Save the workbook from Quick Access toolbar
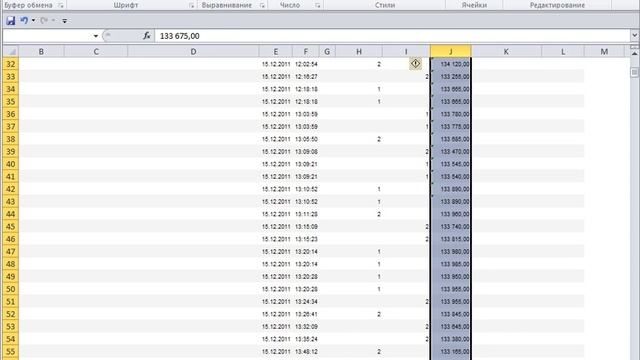Image resolution: width=640 pixels, height=360 pixels. point(11,20)
